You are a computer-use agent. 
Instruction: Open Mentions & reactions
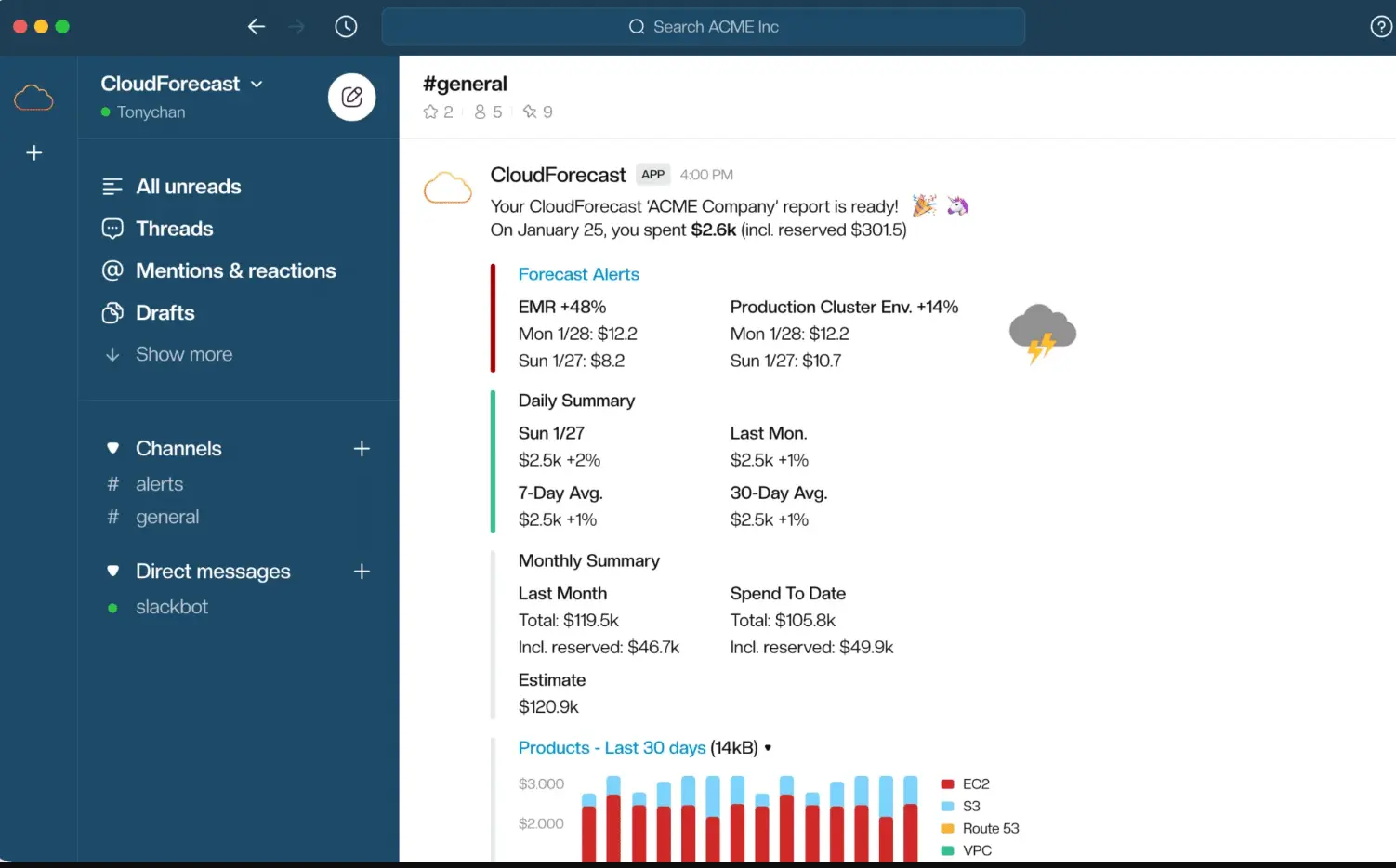[x=236, y=270]
